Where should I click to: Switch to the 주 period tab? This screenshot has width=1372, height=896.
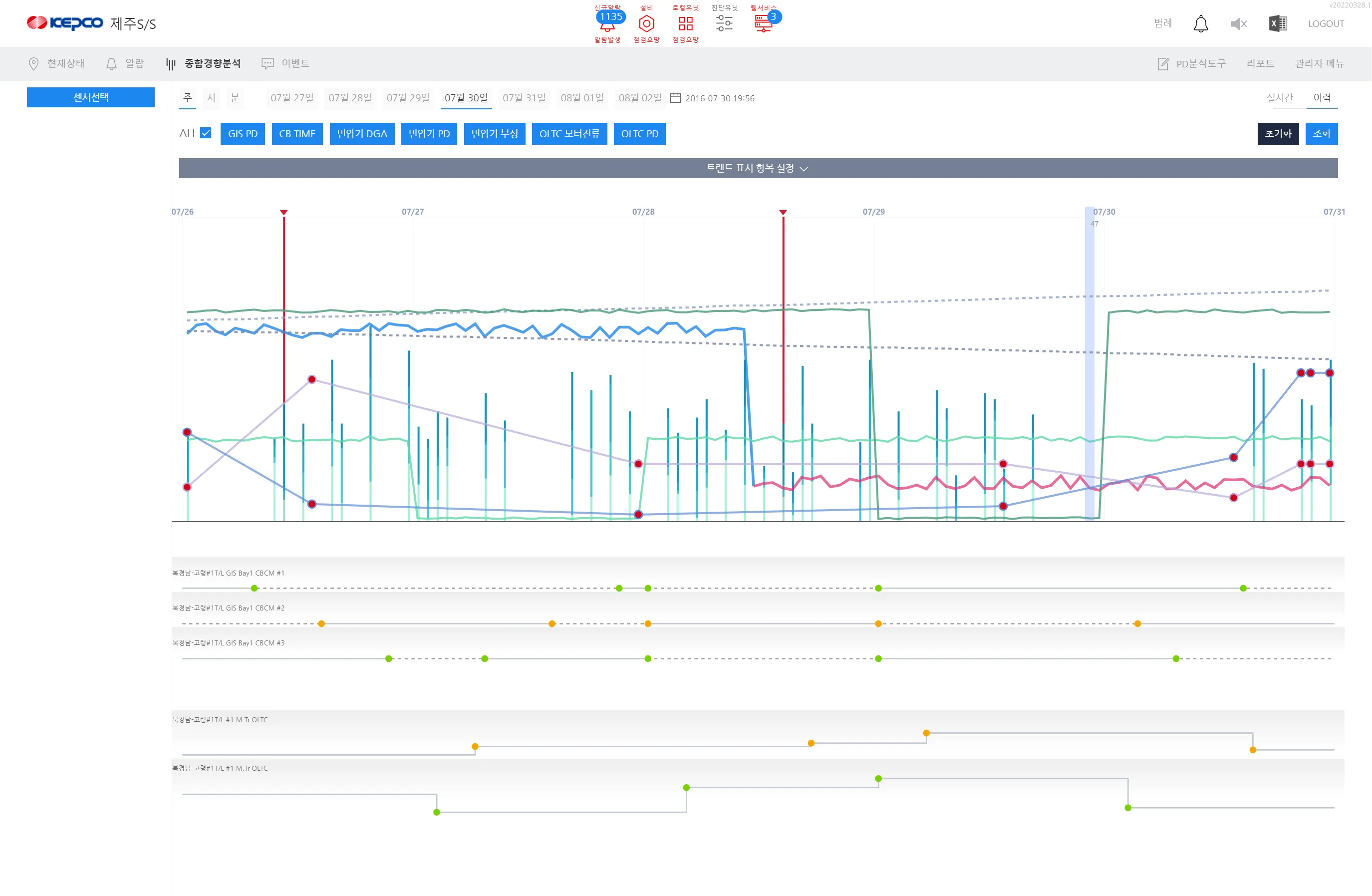pos(187,98)
